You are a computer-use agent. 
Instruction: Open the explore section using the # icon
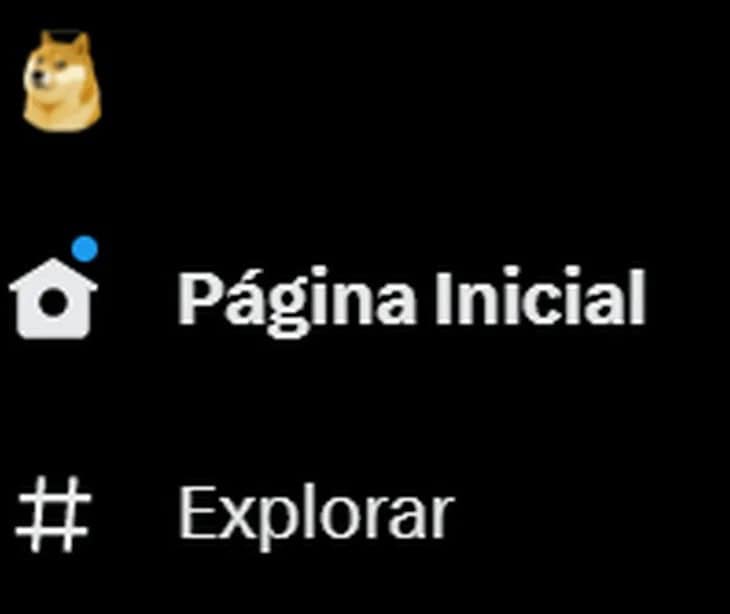point(53,514)
